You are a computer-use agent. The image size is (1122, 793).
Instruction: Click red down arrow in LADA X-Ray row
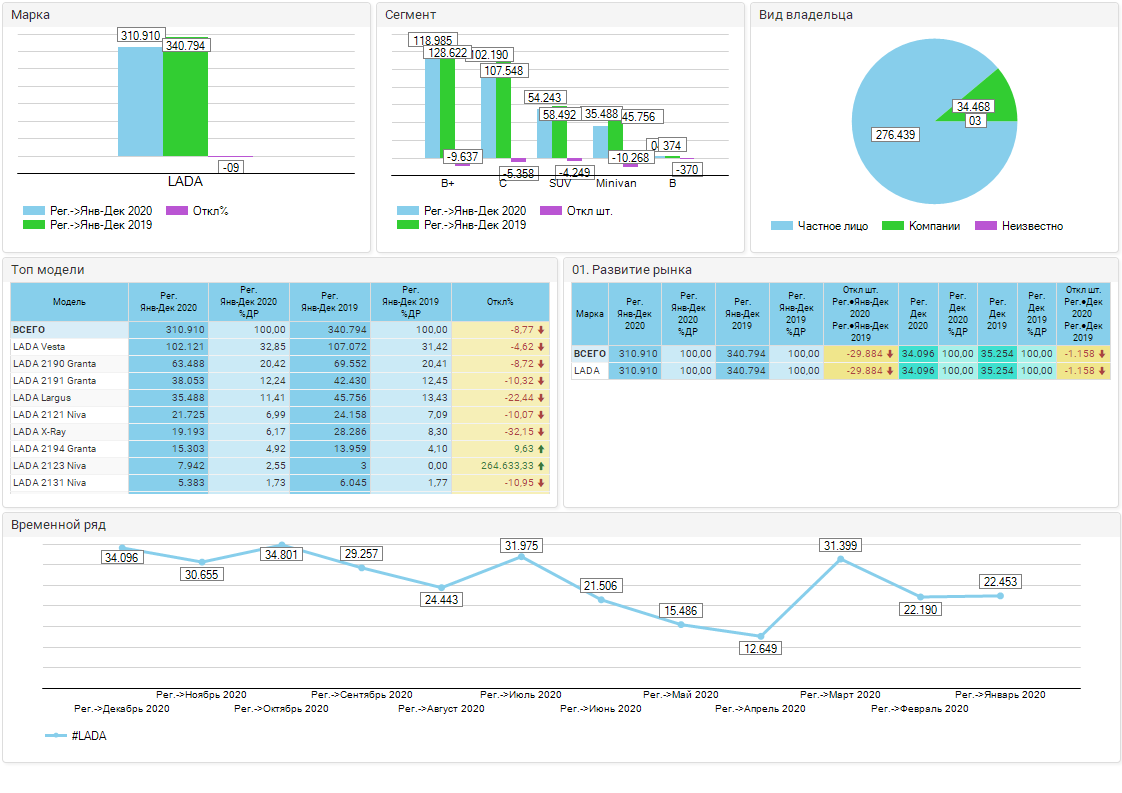[x=541, y=432]
